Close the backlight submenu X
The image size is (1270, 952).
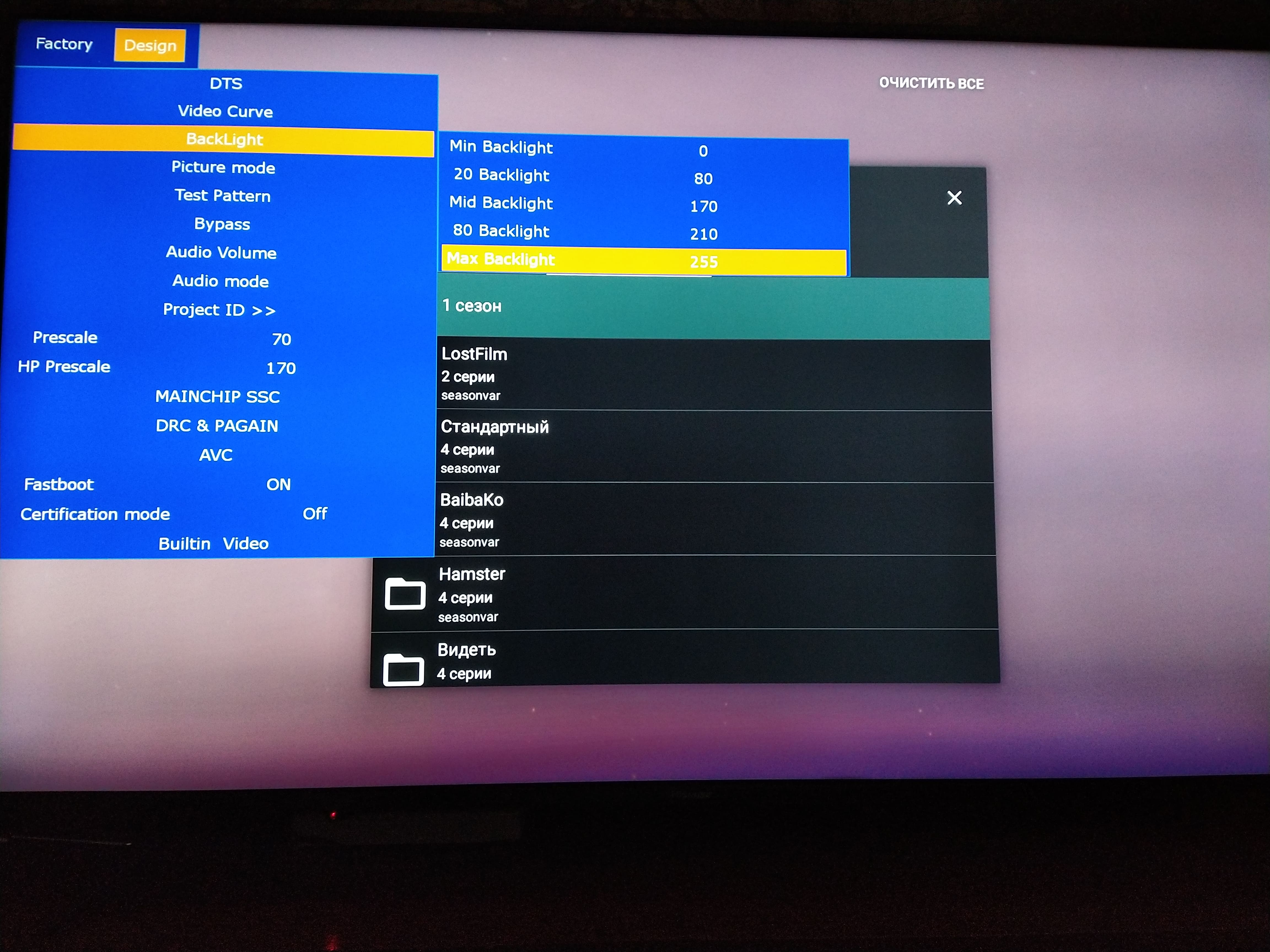(953, 197)
